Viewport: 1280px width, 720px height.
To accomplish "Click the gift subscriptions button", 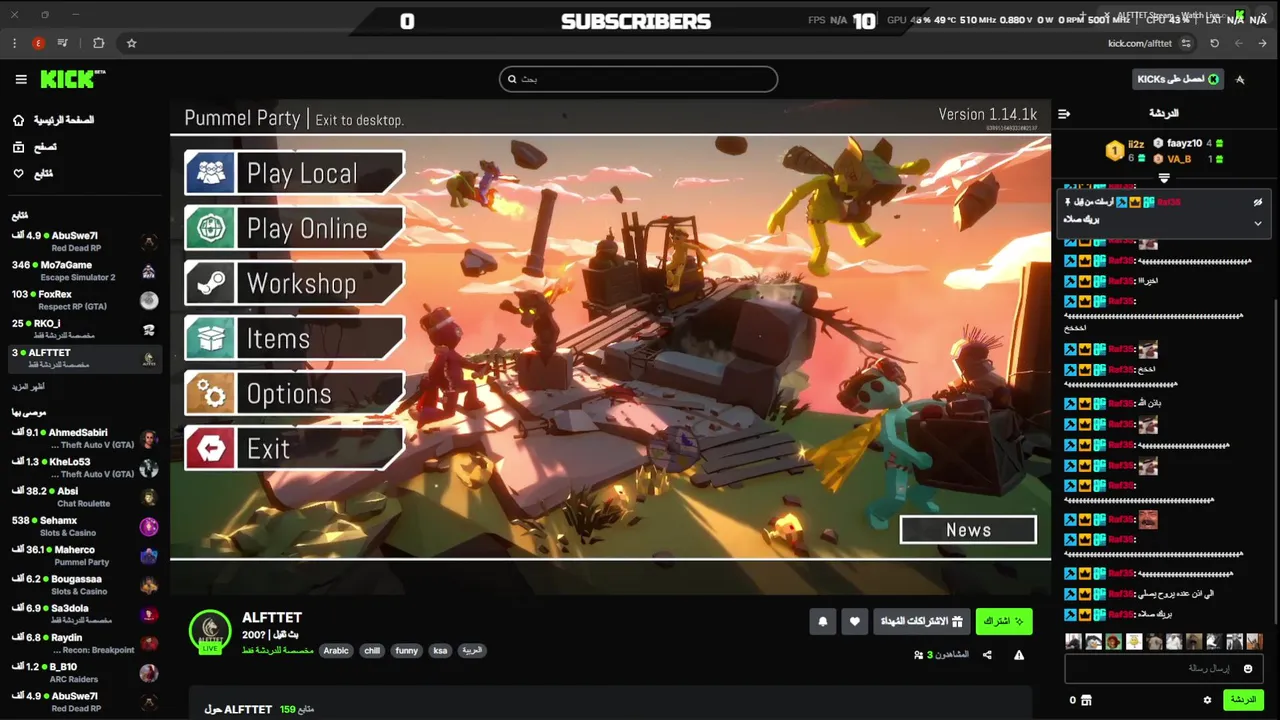I will 921,621.
